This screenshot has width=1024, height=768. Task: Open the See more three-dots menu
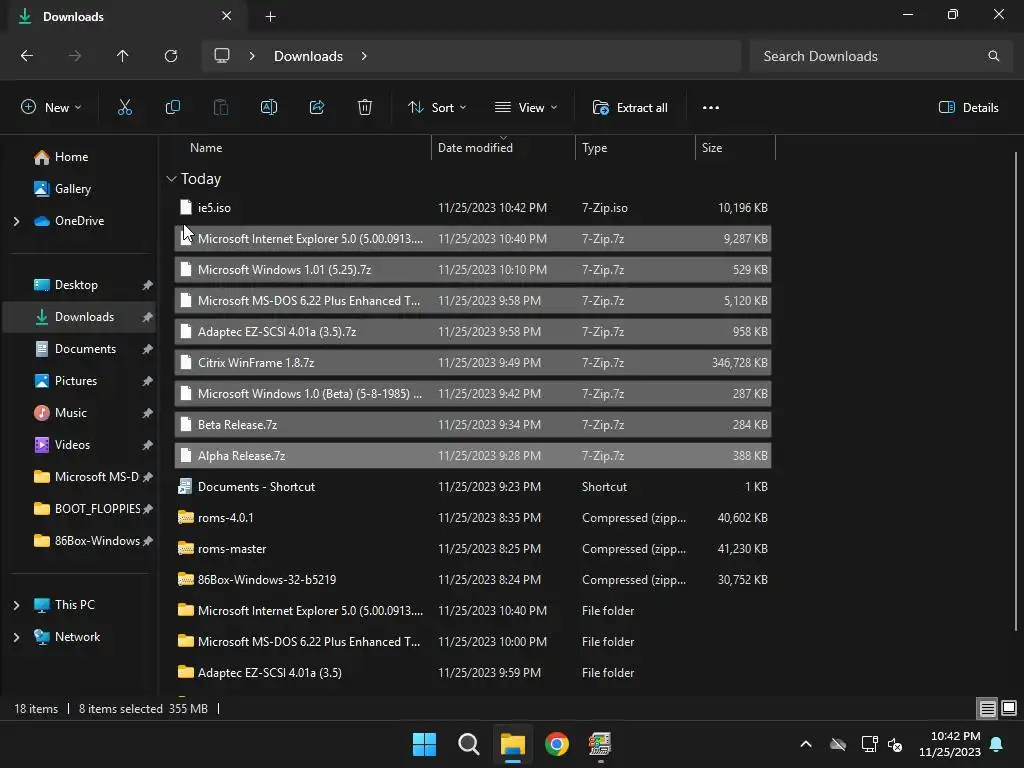coord(711,108)
